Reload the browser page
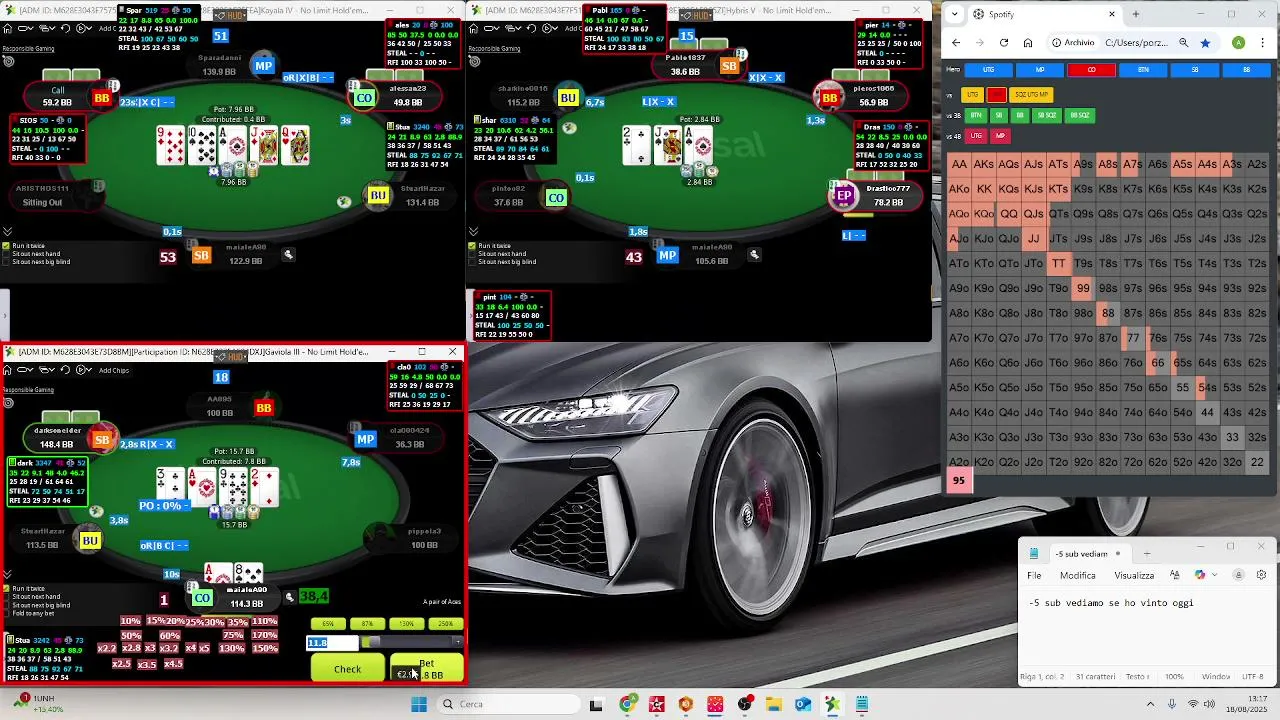 (x=1003, y=43)
